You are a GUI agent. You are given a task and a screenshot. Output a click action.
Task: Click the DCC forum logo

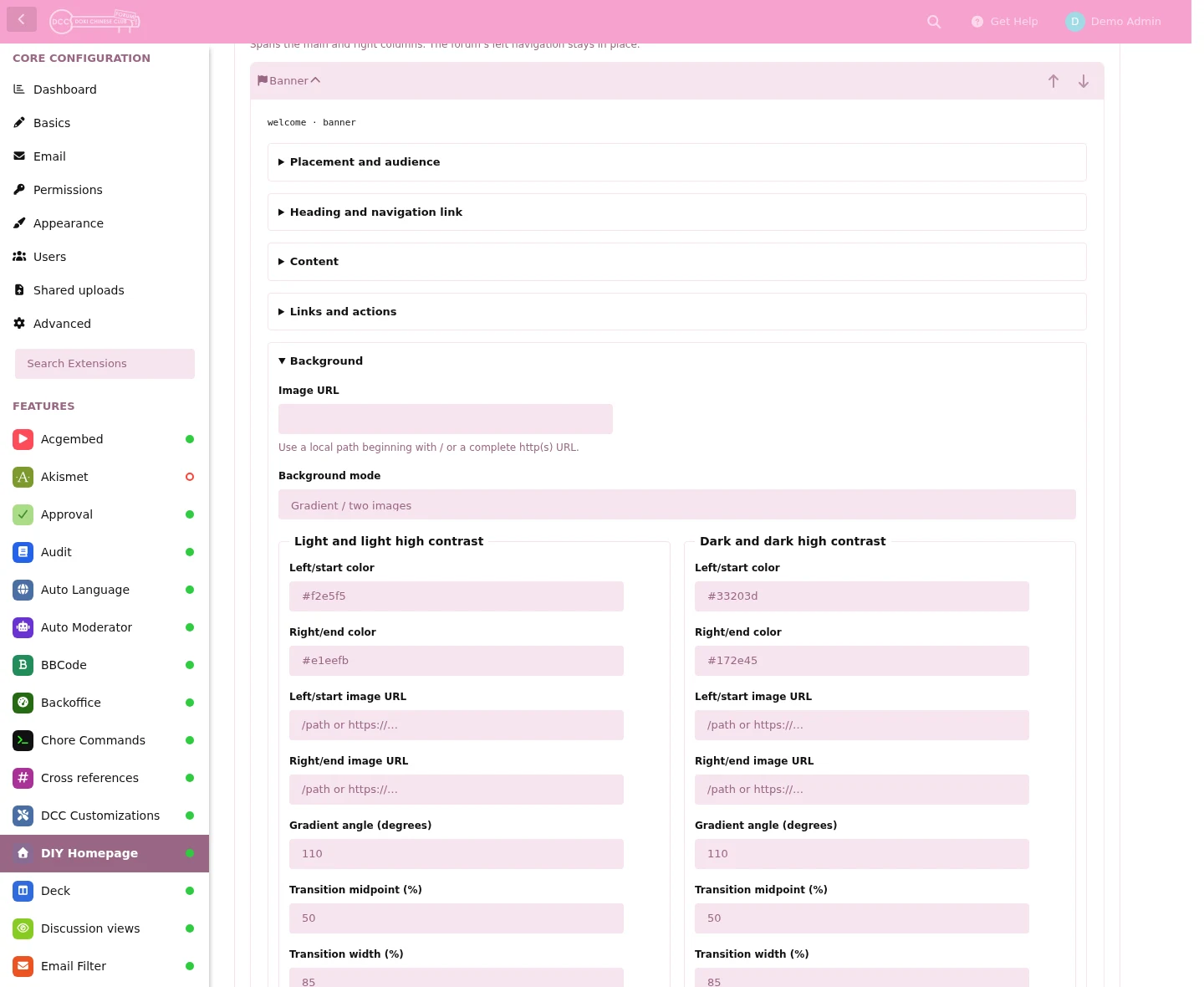tap(94, 22)
